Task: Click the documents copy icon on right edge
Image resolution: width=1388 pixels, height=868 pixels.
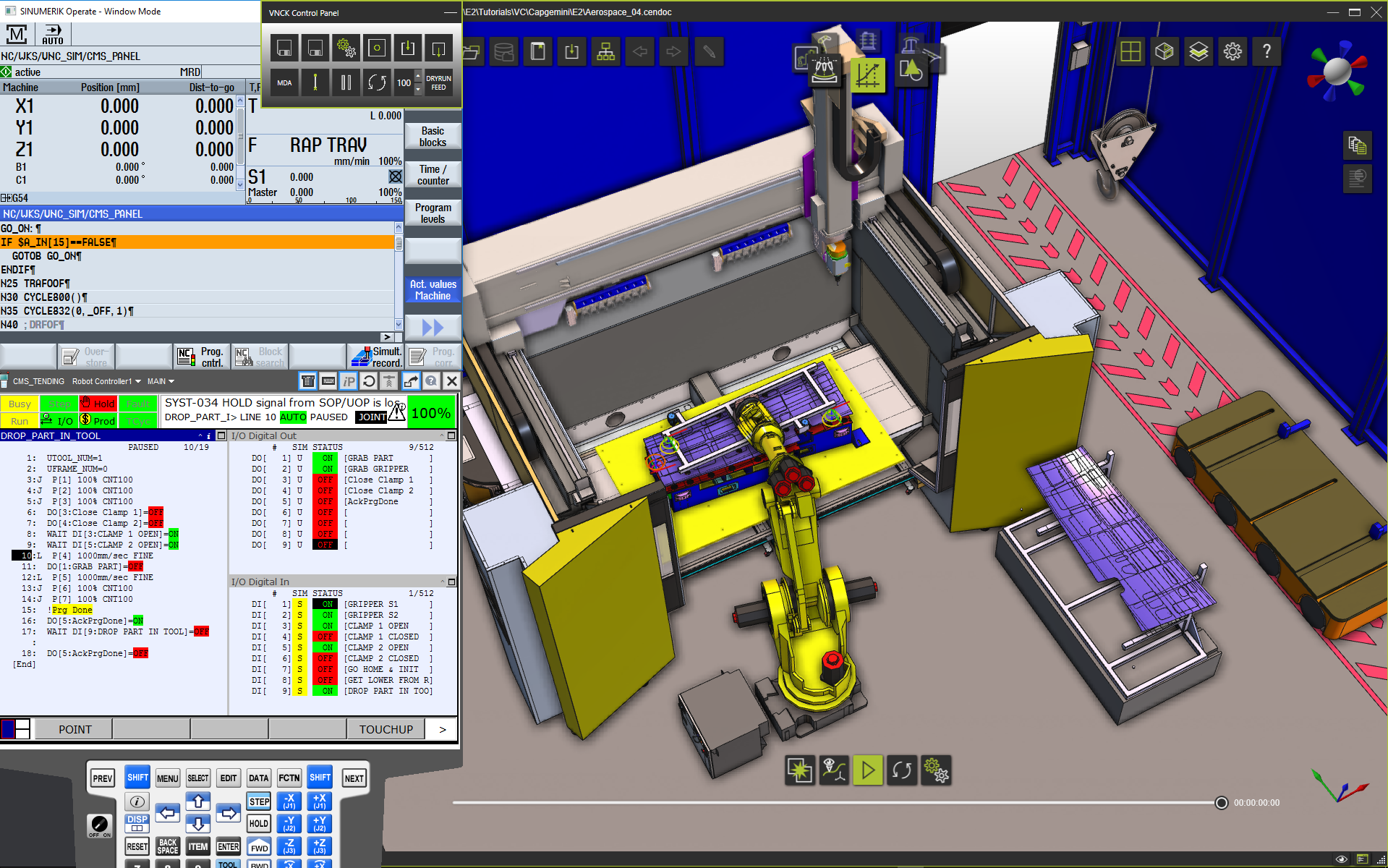Action: click(1358, 145)
